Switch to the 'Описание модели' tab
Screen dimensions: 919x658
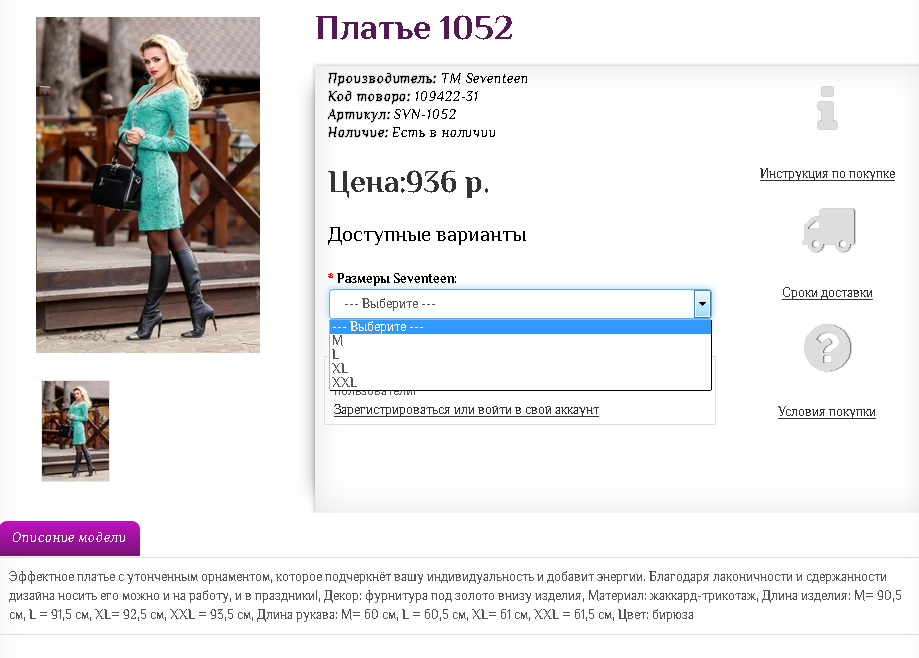click(x=69, y=538)
